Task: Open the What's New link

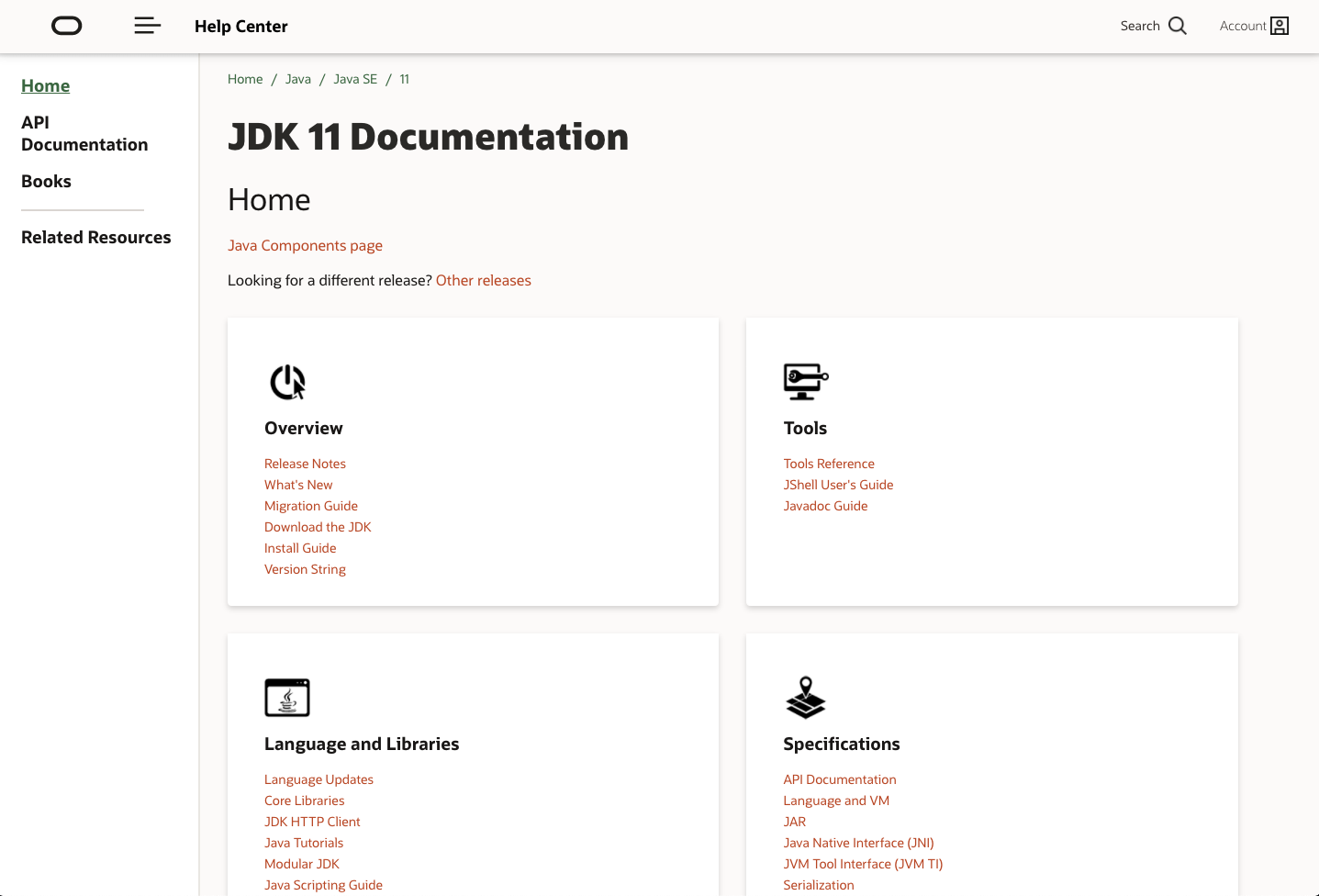Action: pos(298,485)
